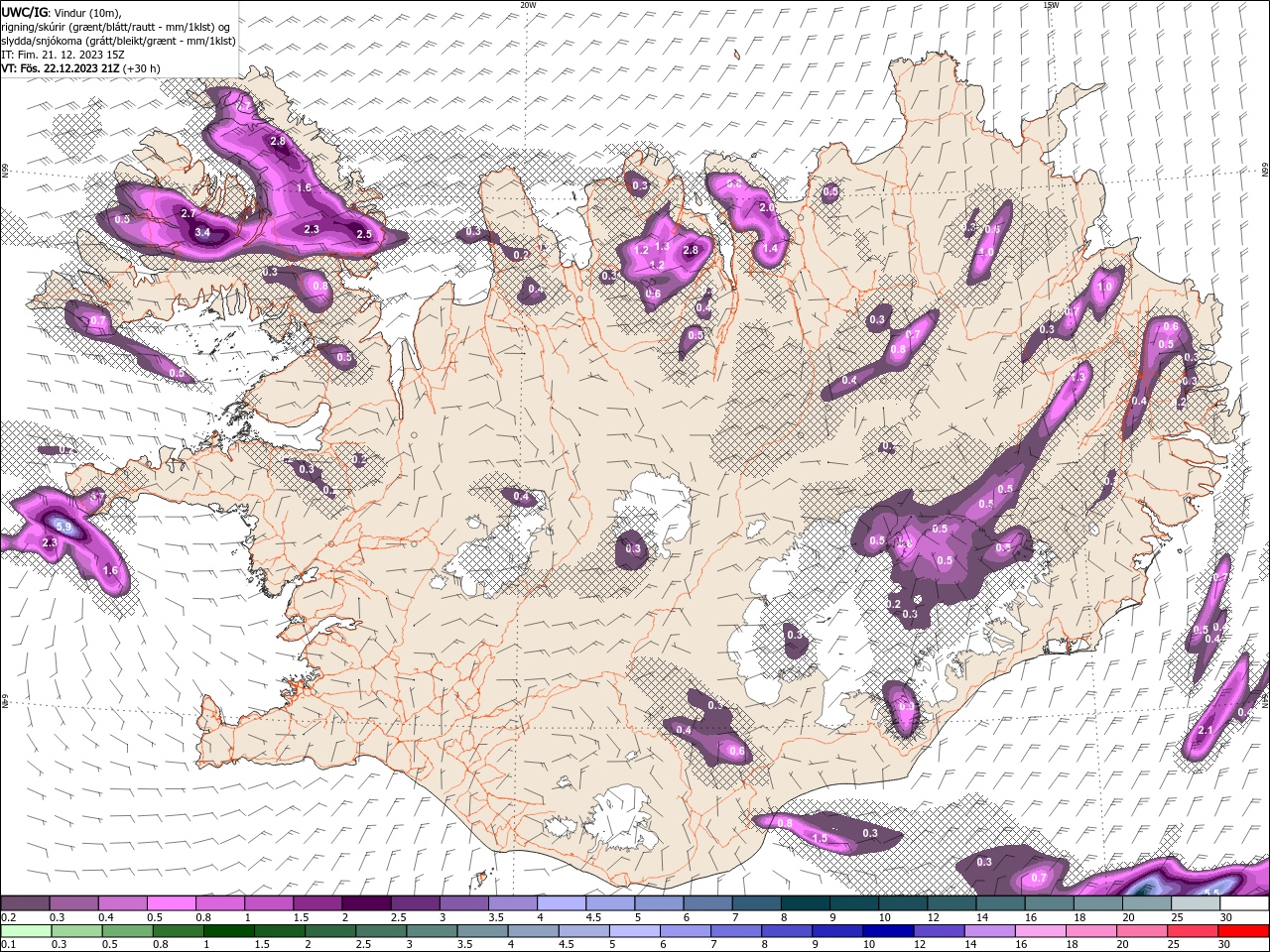The height and width of the screenshot is (952, 1270).
Task: Select the bright red swatch after 30 in lower legend
Action: click(x=1244, y=930)
